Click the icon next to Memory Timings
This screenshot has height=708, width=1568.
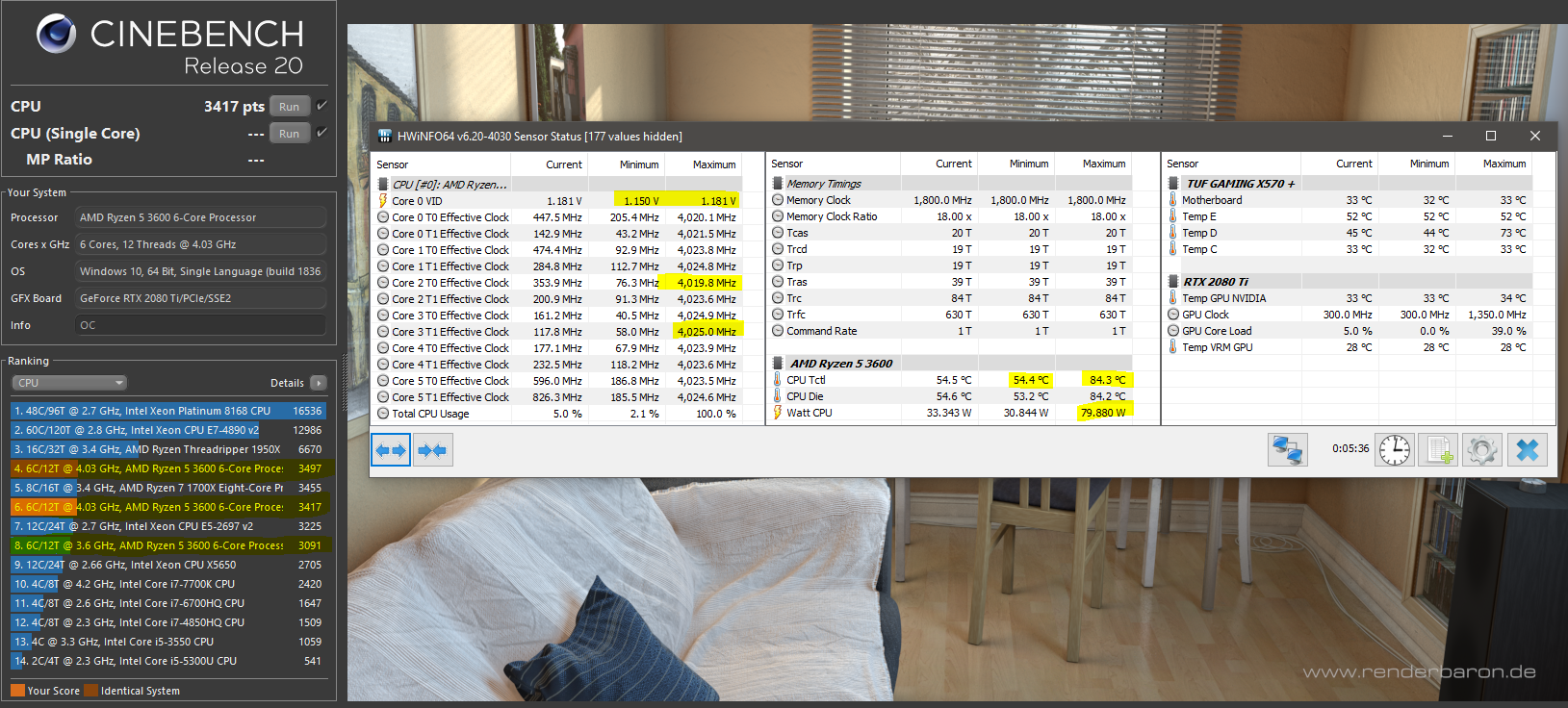[778, 183]
